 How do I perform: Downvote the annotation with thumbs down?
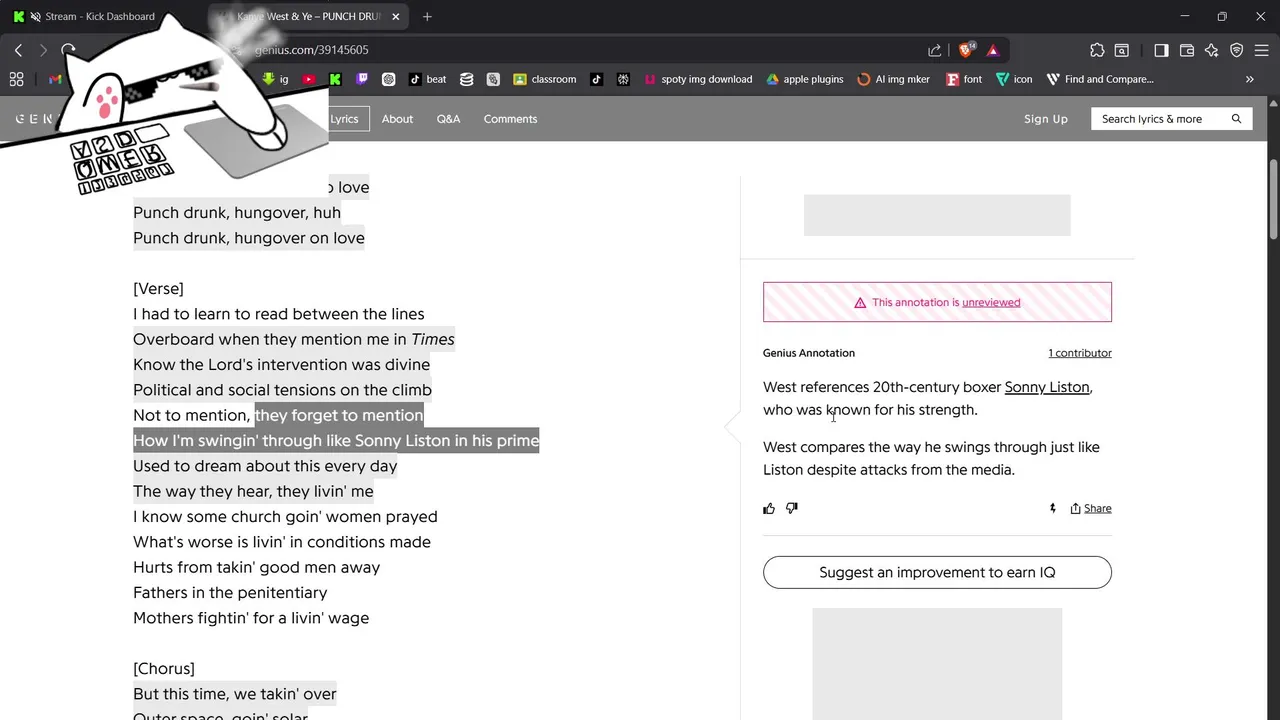(x=792, y=508)
